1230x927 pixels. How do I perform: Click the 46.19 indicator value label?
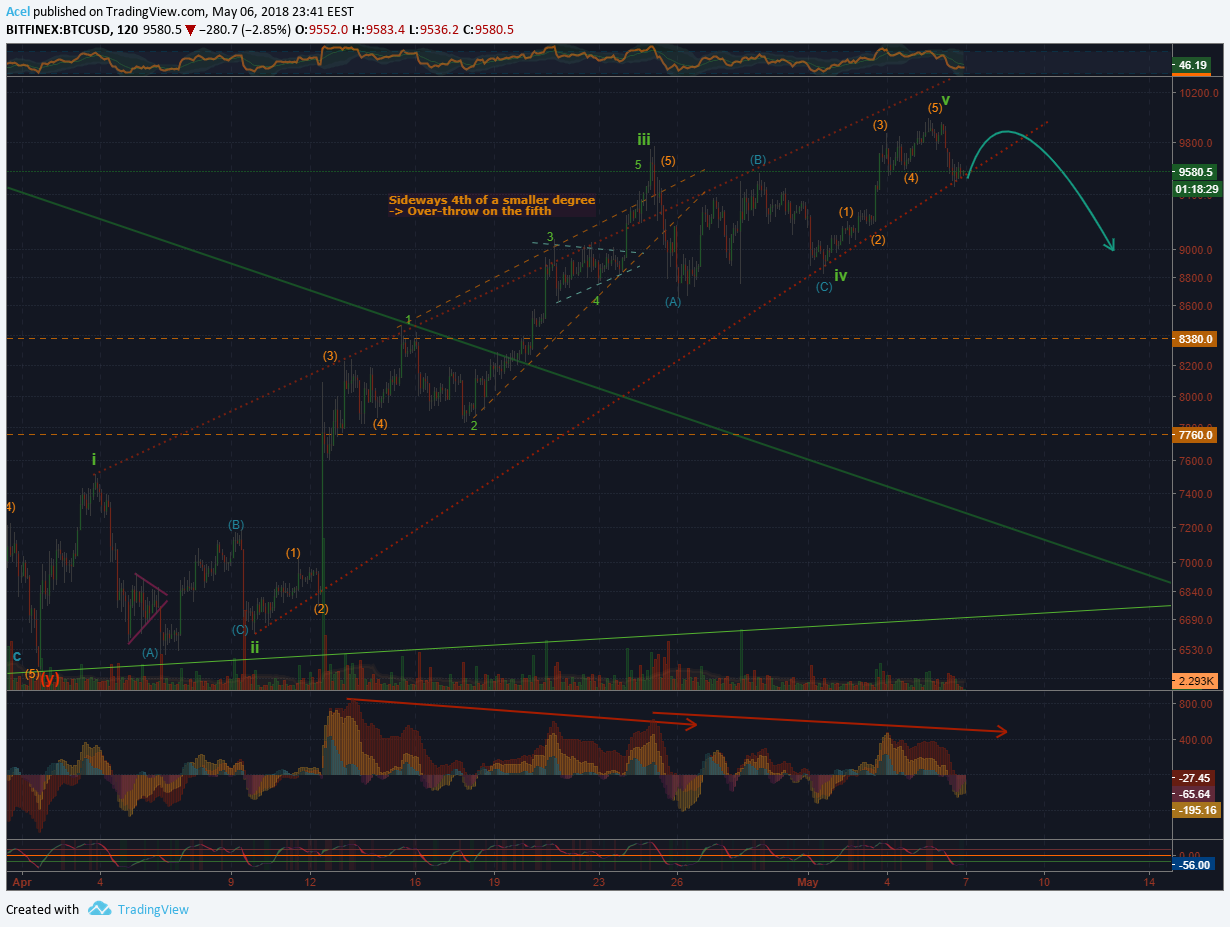pos(1193,65)
